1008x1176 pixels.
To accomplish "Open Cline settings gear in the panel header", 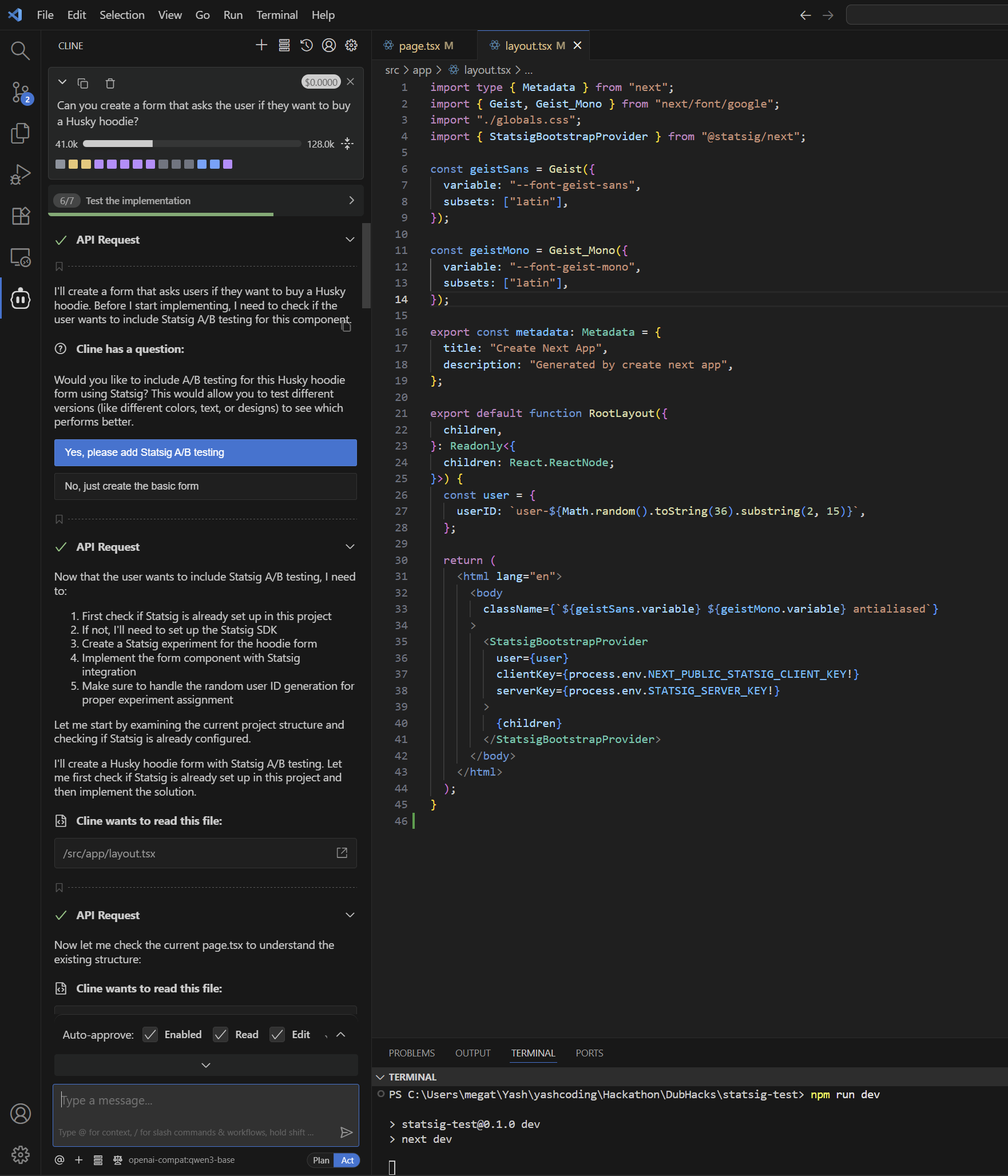I will [351, 45].
